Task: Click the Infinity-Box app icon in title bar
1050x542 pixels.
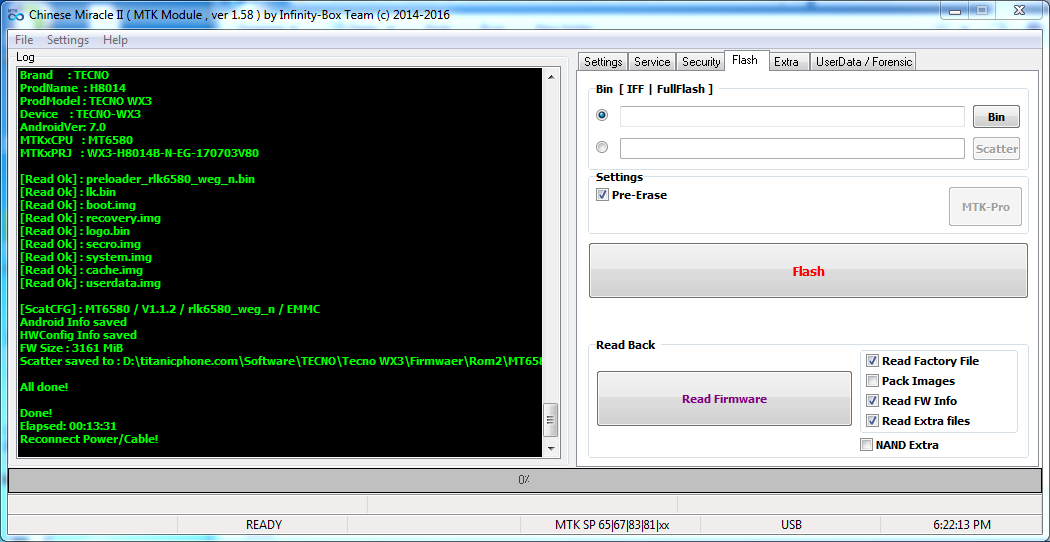Action: click(x=15, y=14)
